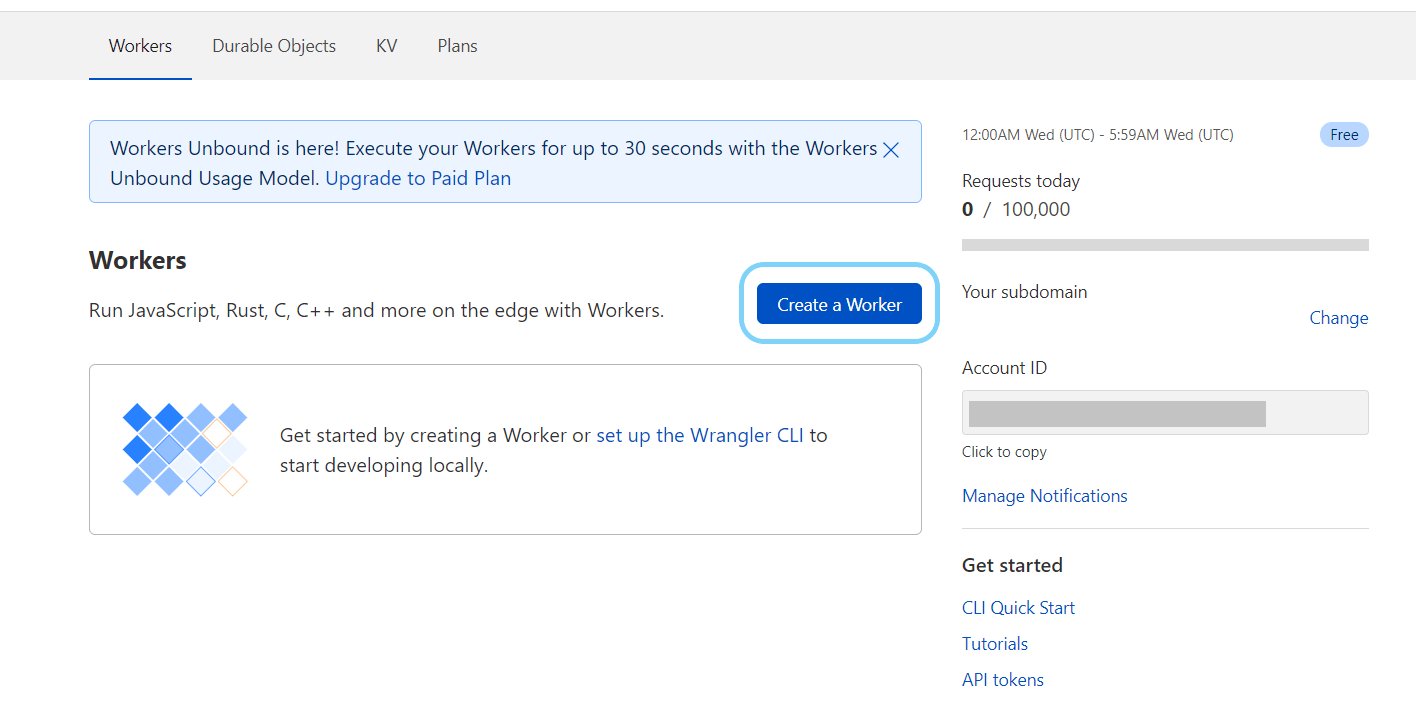Viewport: 1416px width, 709px height.
Task: Click the UTC time range label
Action: [1097, 135]
